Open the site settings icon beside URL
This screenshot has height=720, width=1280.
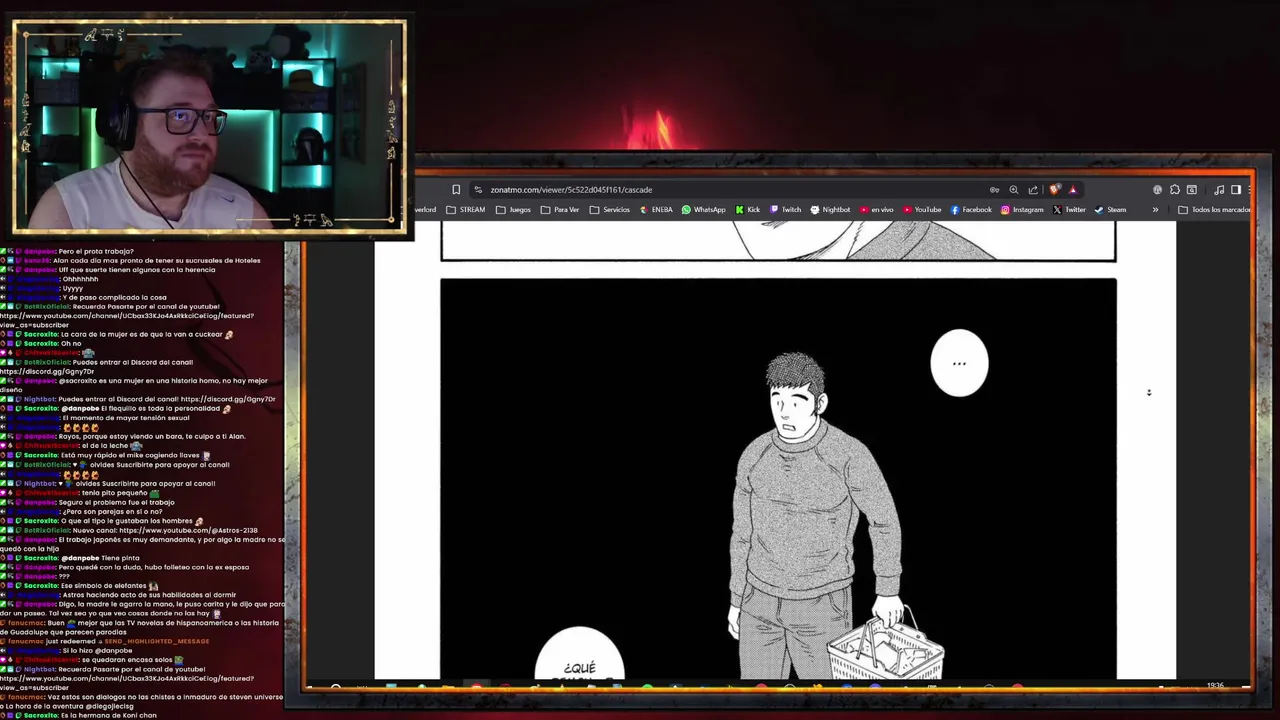[x=478, y=190]
